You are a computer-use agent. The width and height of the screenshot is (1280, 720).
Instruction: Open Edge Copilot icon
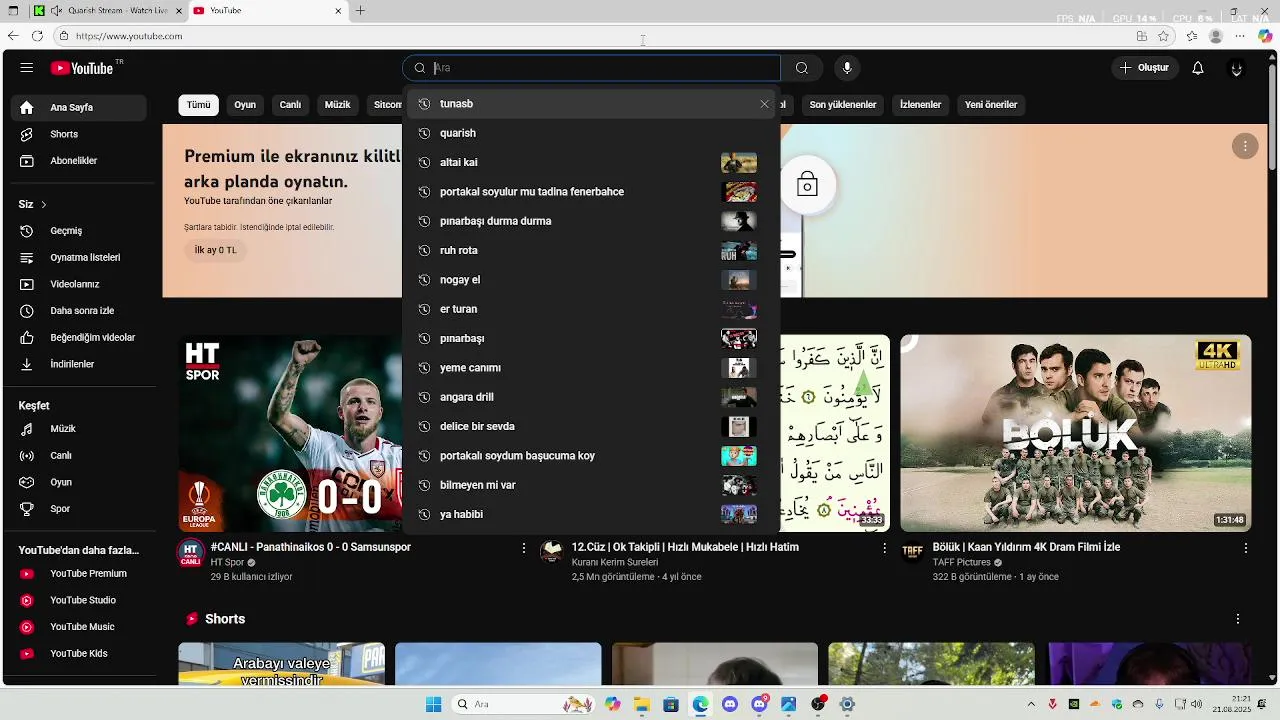1265,36
